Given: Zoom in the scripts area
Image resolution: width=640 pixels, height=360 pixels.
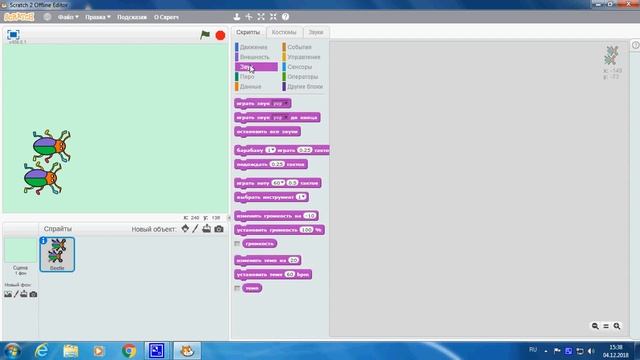Looking at the screenshot, I should coord(617,326).
